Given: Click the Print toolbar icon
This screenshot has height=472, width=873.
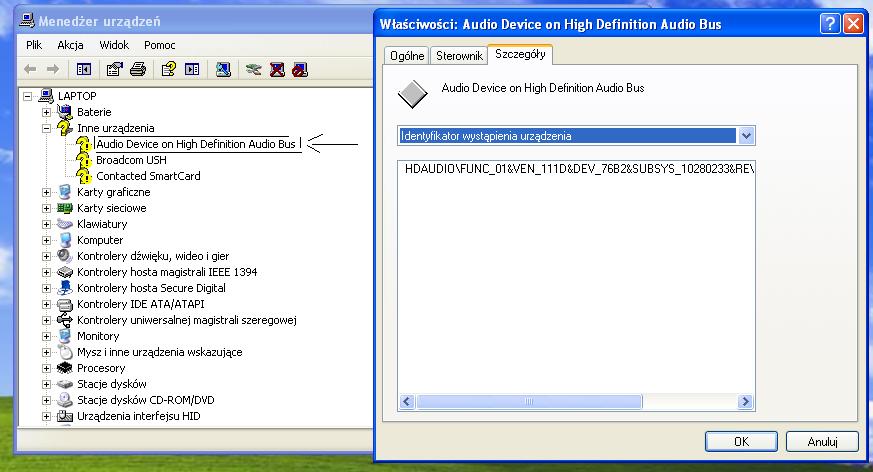Looking at the screenshot, I should point(138,69).
